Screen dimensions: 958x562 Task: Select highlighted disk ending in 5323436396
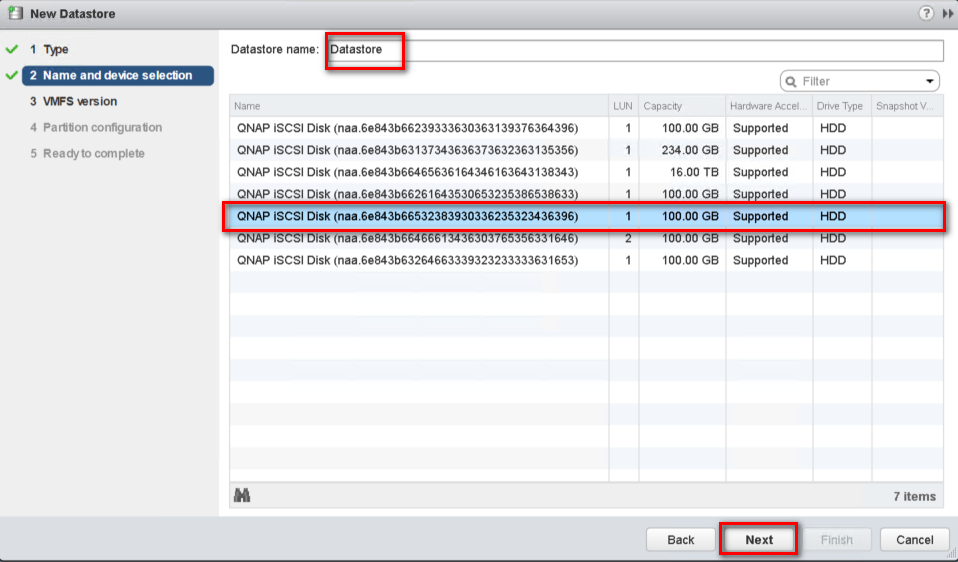pos(586,216)
